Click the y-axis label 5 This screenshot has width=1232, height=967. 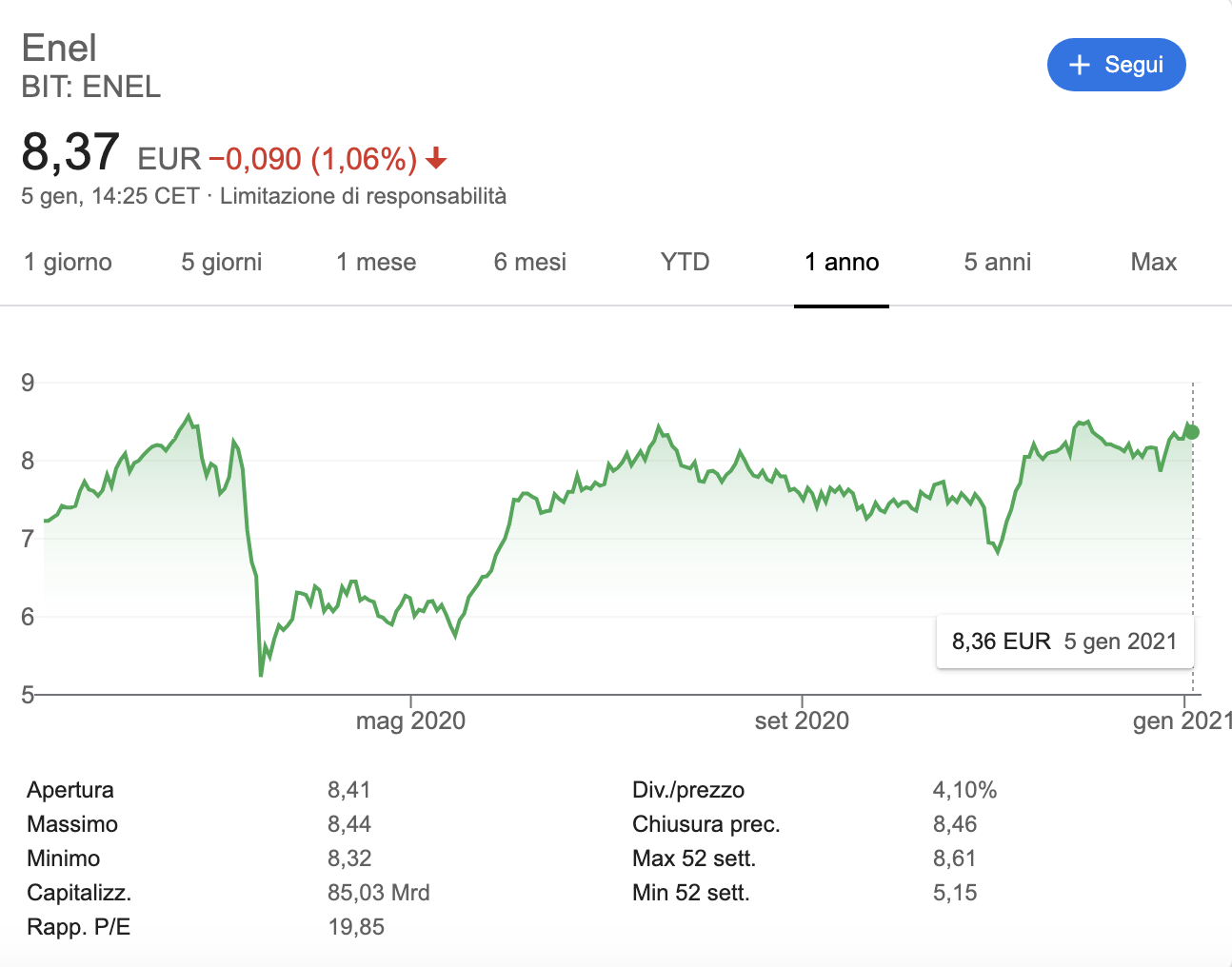28,695
